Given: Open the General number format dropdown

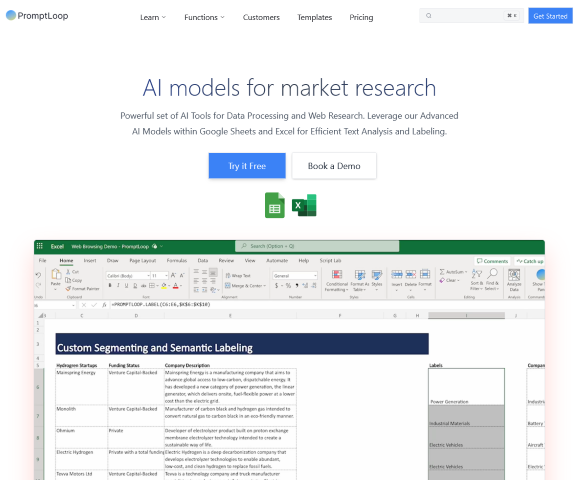Looking at the screenshot, I should (295, 276).
